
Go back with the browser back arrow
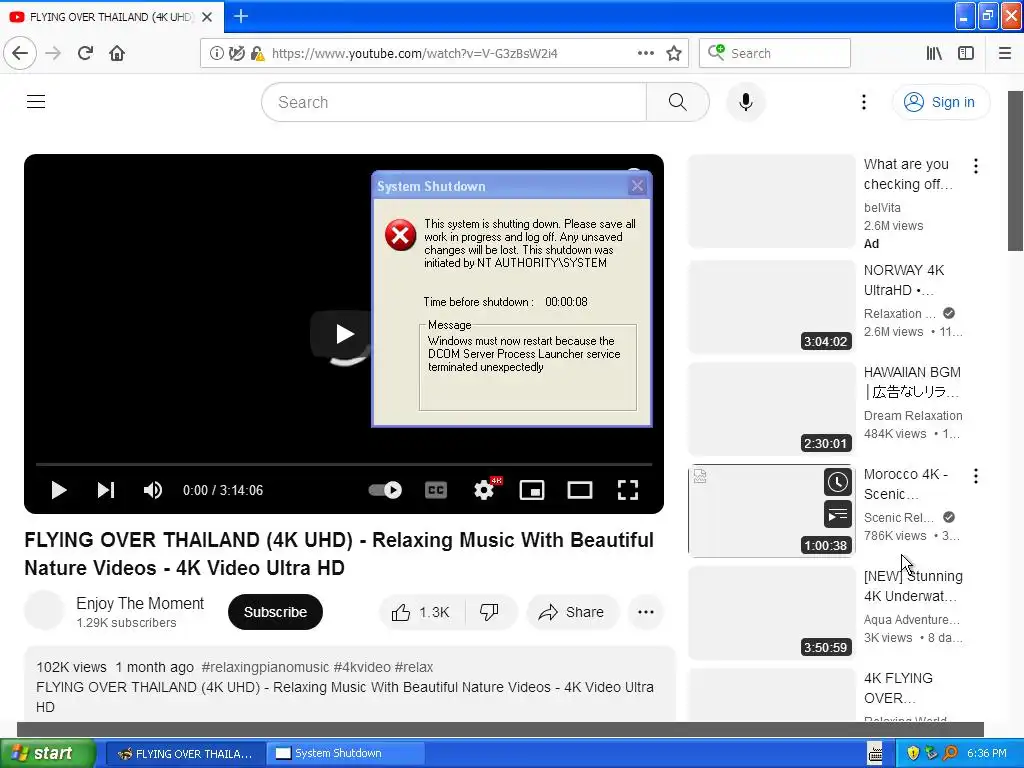pos(20,53)
